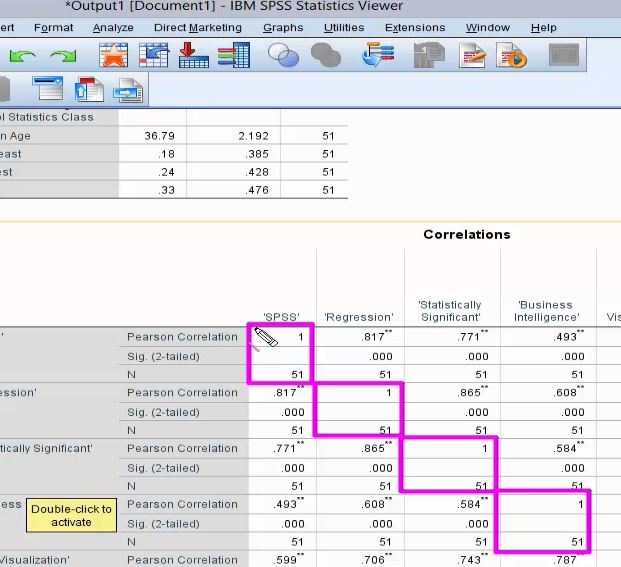Viewport: 621px width, 567px height.
Task: Click the .385 standard deviation cell
Action: pos(257,154)
